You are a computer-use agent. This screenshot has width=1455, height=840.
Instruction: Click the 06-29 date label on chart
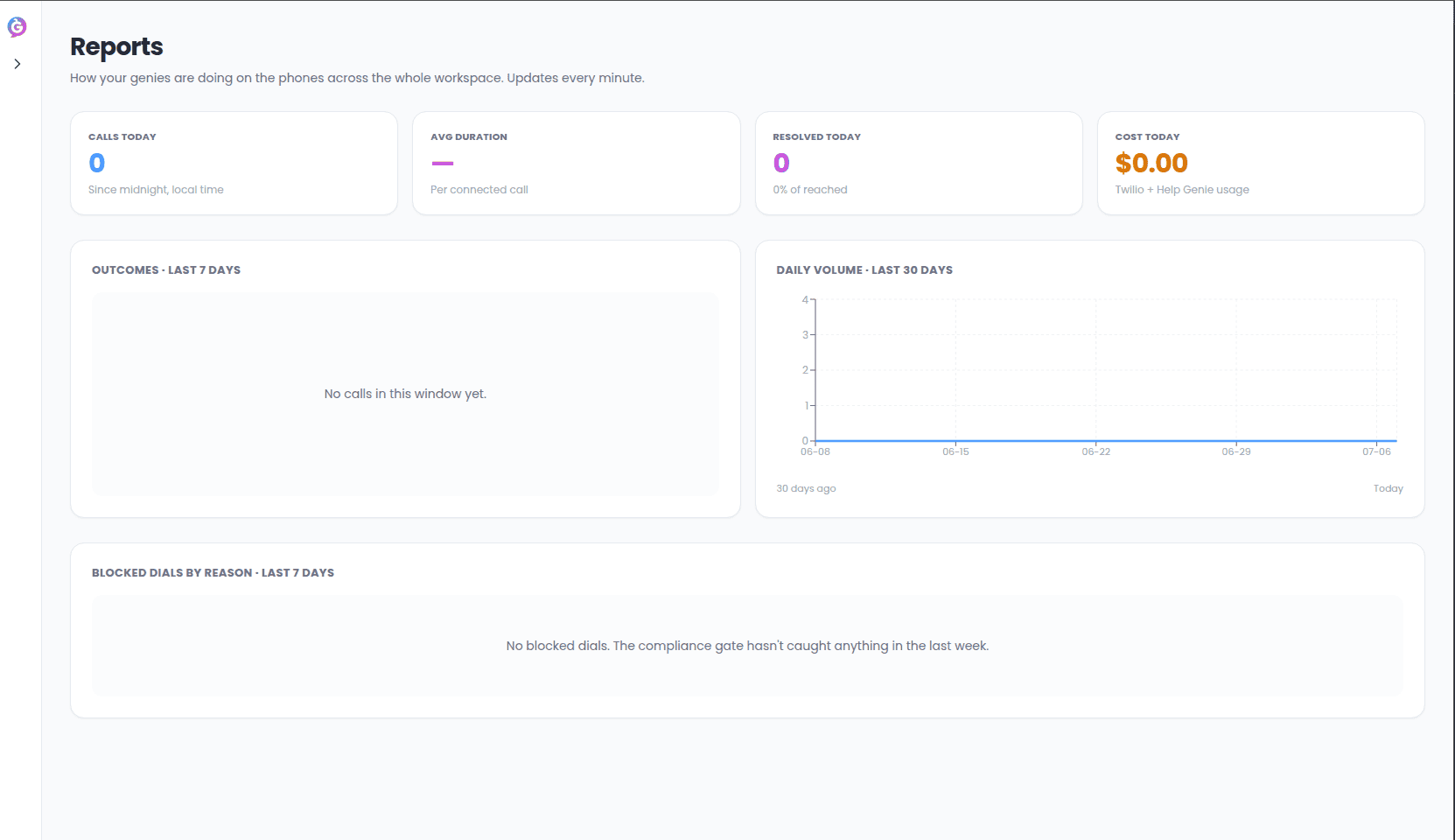pyautogui.click(x=1236, y=451)
